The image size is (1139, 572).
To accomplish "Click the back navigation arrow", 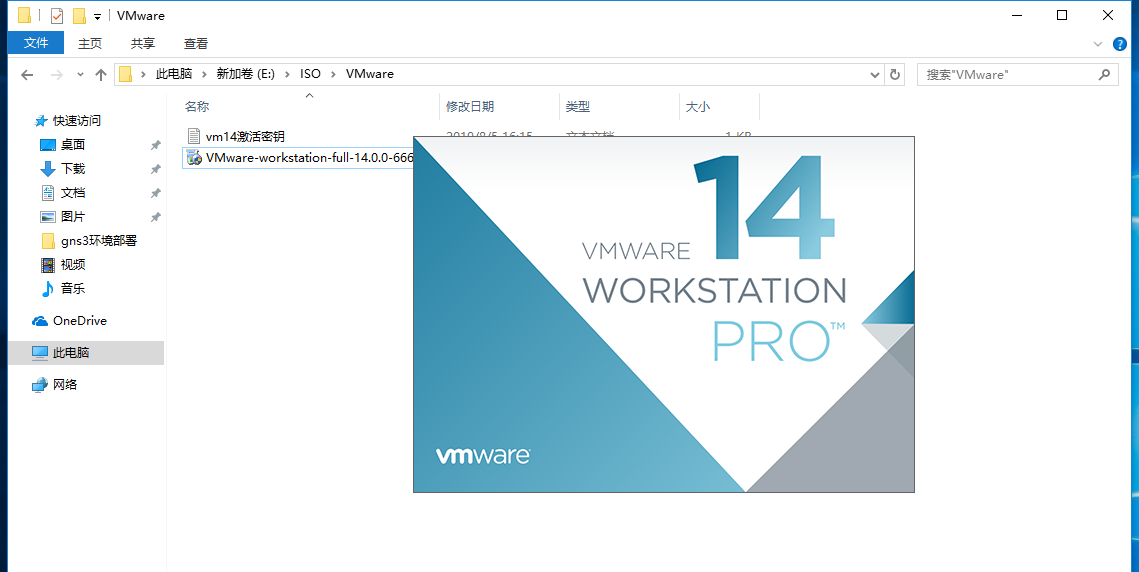I will click(x=27, y=74).
